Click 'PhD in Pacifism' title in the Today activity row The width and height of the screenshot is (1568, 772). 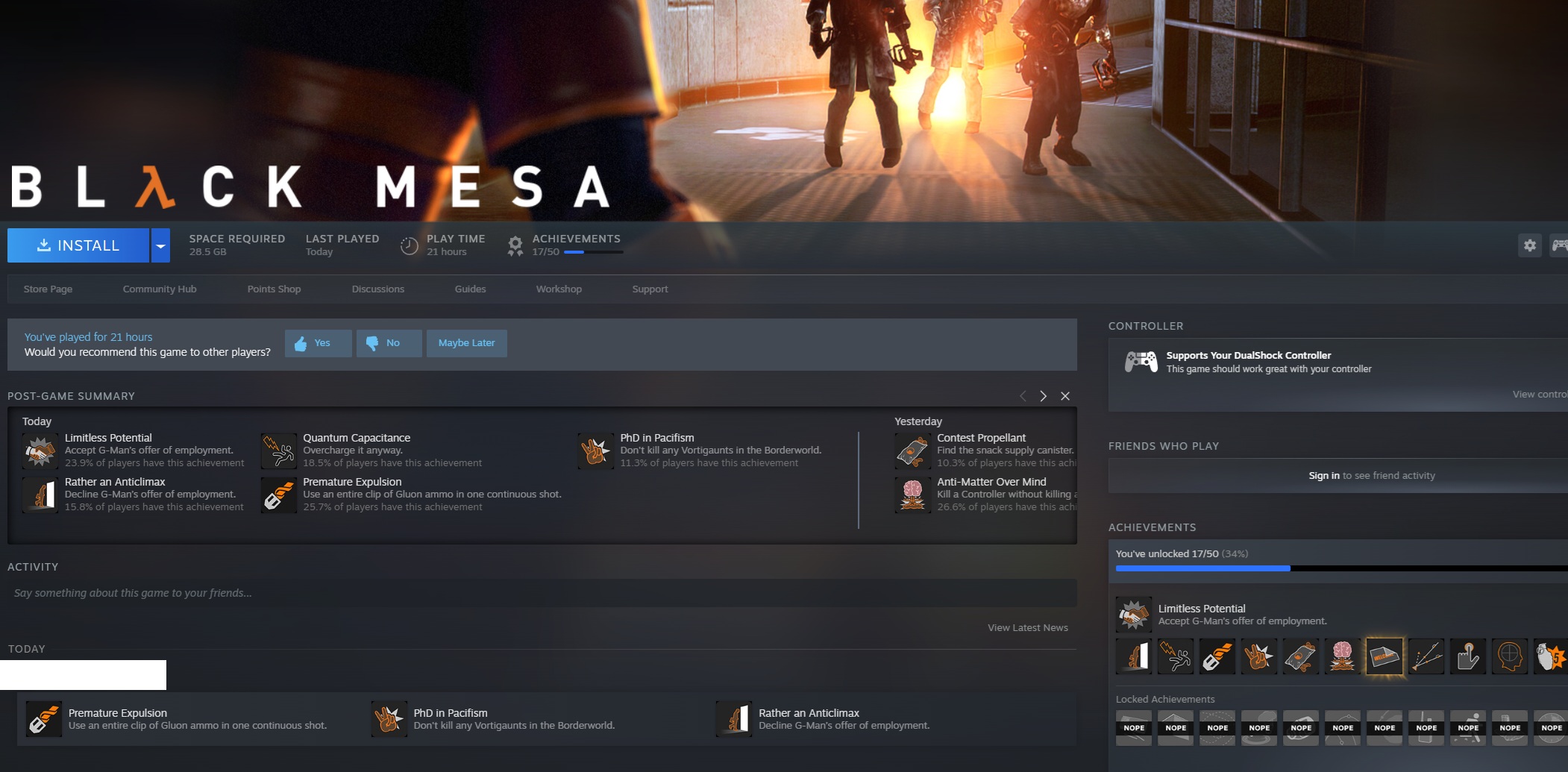click(451, 713)
